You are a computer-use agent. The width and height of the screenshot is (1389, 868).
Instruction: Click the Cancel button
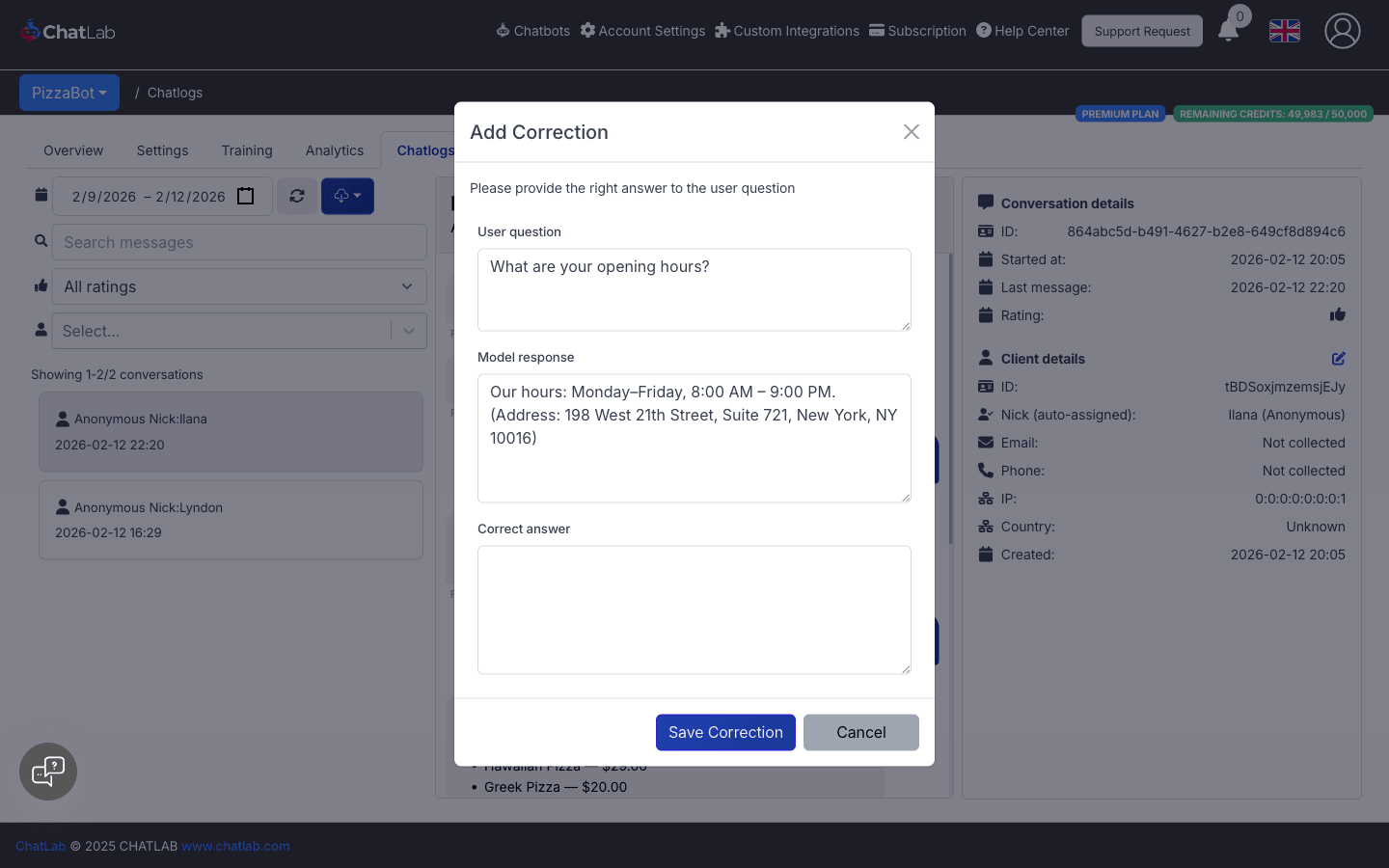(x=860, y=732)
